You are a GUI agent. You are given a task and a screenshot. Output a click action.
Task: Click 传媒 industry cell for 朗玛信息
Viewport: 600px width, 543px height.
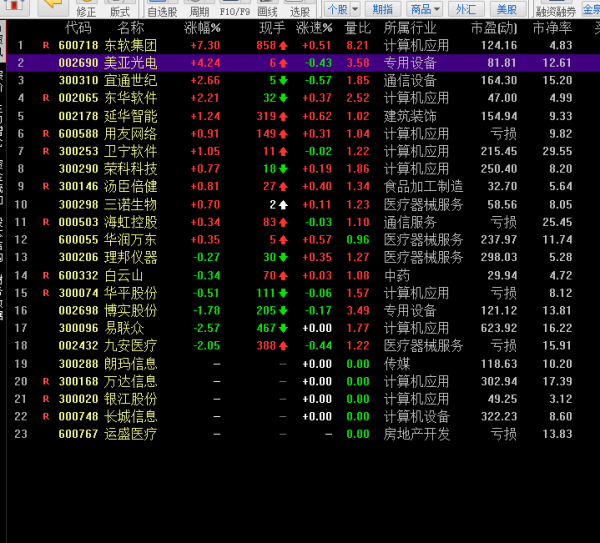[x=397, y=364]
